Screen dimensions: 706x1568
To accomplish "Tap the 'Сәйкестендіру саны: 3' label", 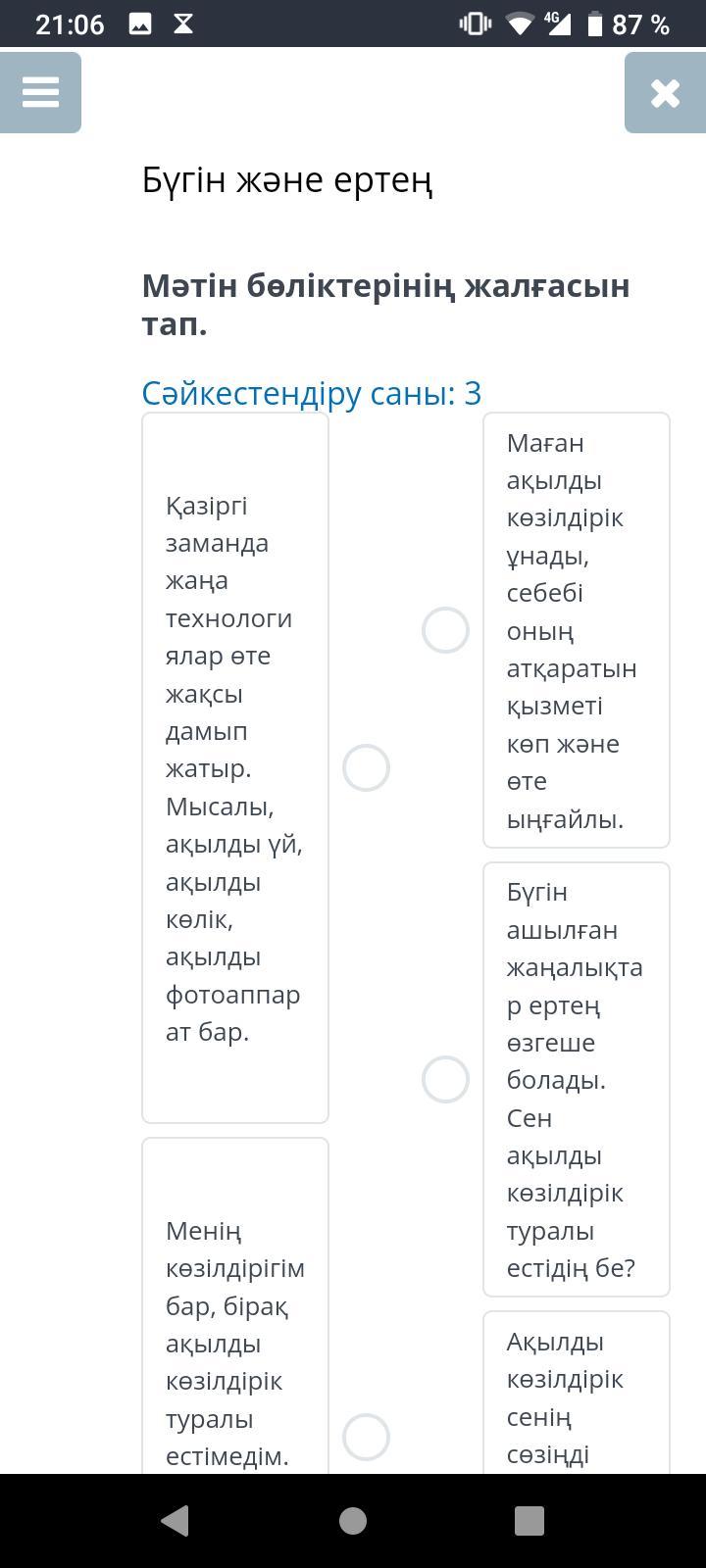I will click(x=312, y=393).
